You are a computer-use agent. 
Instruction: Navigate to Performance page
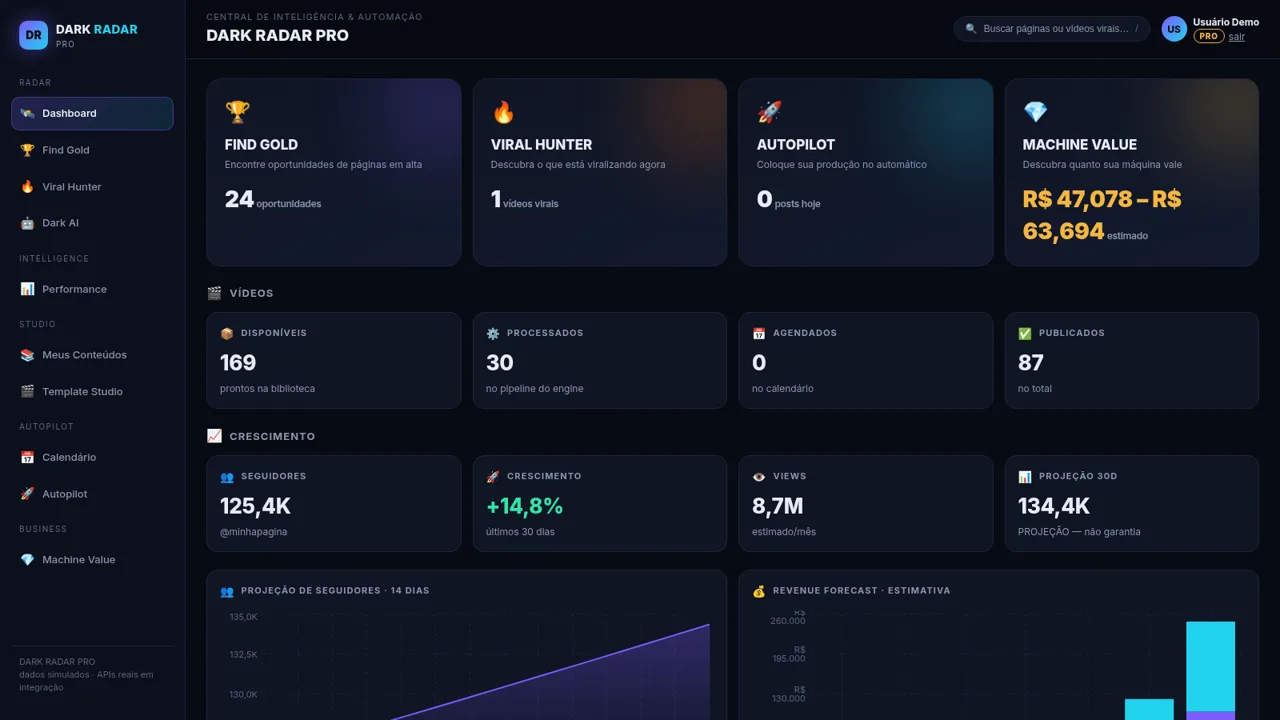[x=92, y=289]
